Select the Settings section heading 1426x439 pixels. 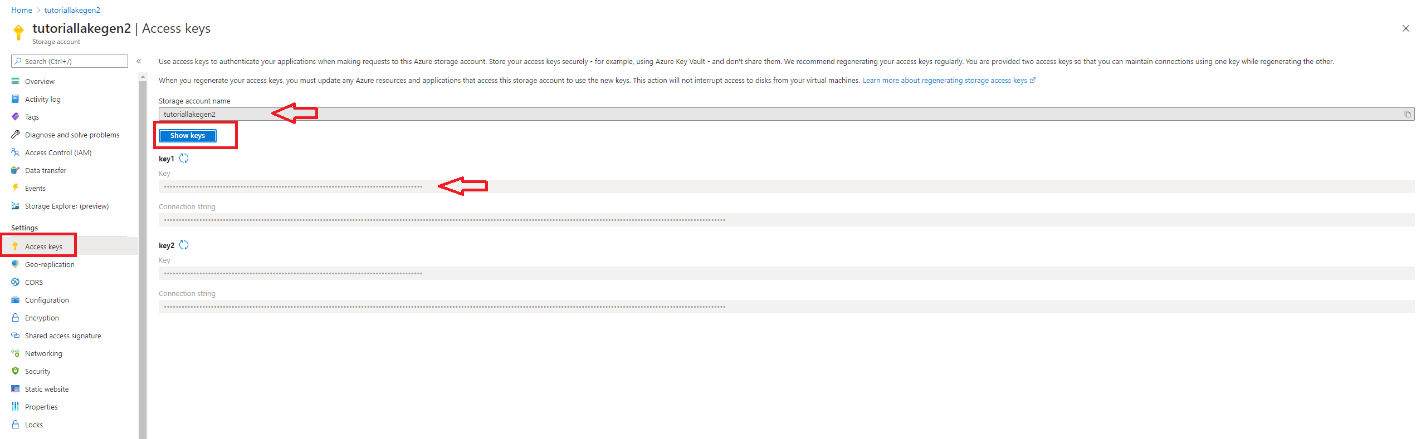click(25, 227)
